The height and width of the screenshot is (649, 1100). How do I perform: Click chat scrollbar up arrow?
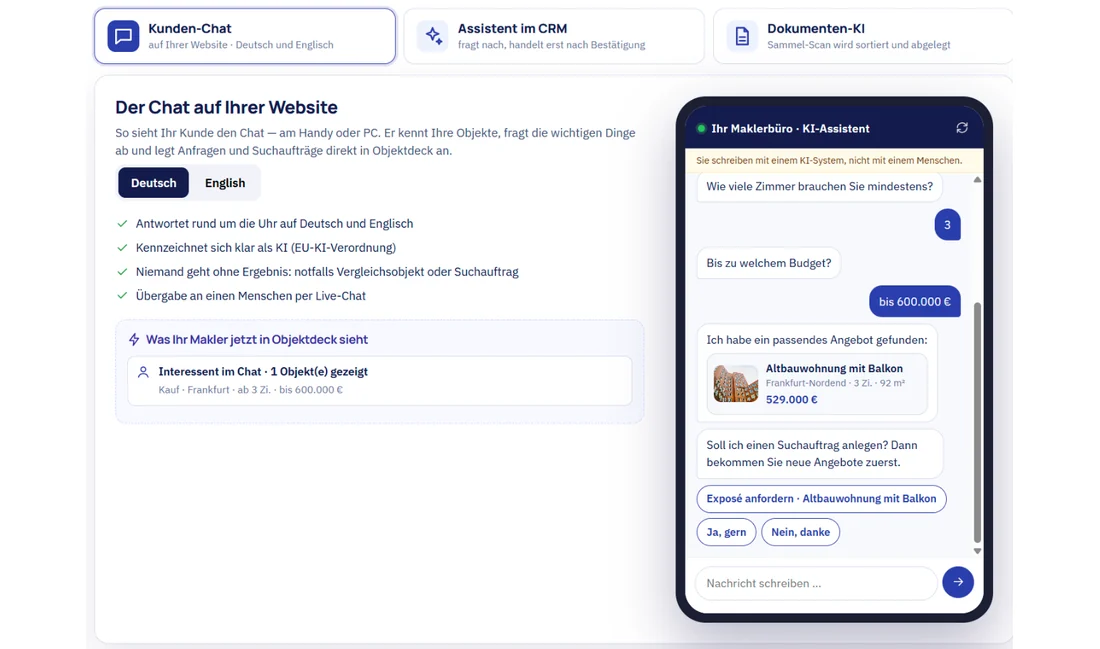(977, 180)
